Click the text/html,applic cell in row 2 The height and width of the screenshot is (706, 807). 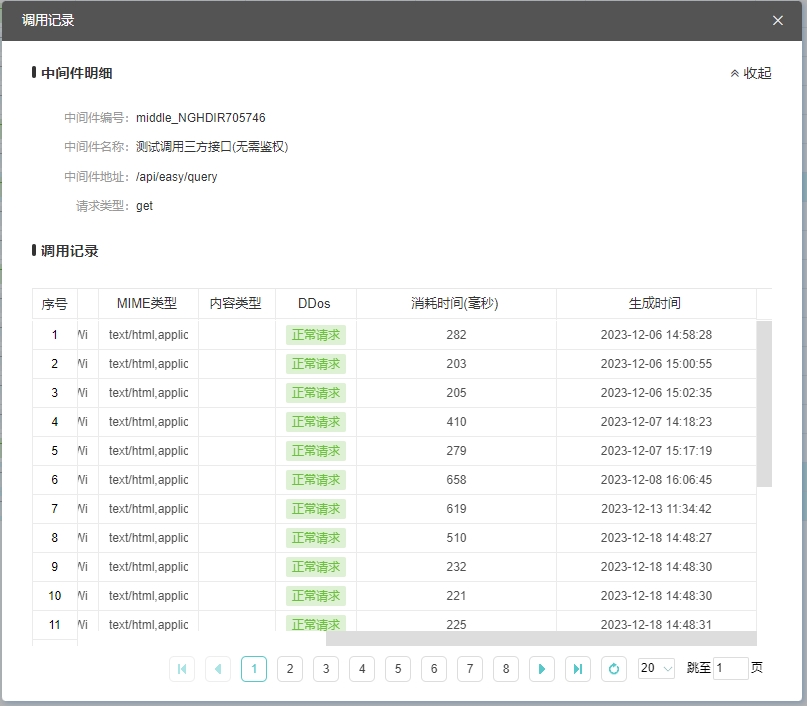point(148,364)
